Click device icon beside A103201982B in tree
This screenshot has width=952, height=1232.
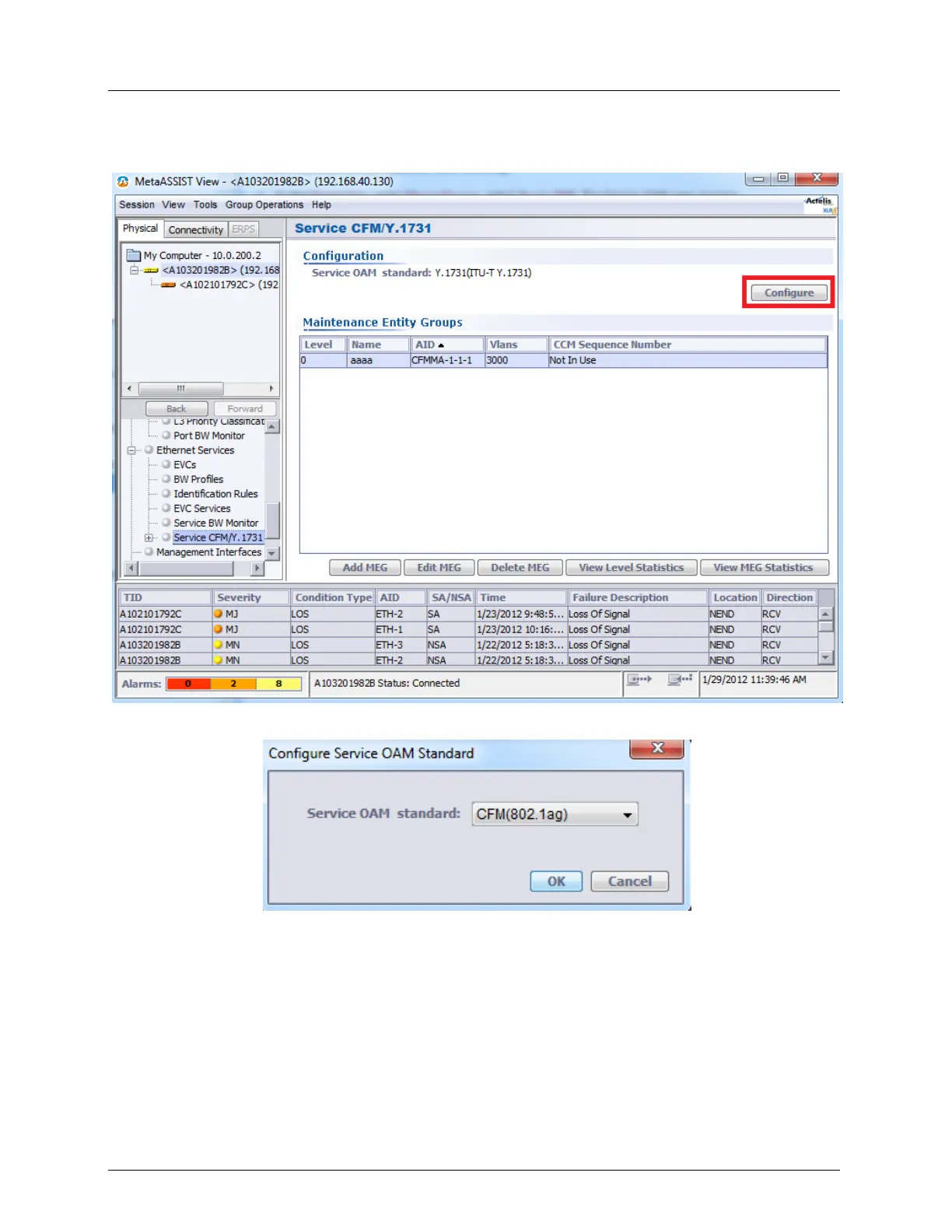pos(152,270)
